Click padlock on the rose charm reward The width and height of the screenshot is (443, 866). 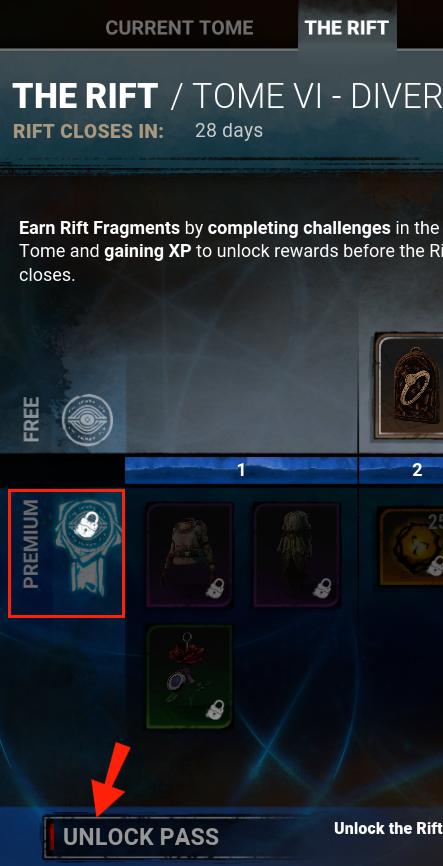[217, 709]
